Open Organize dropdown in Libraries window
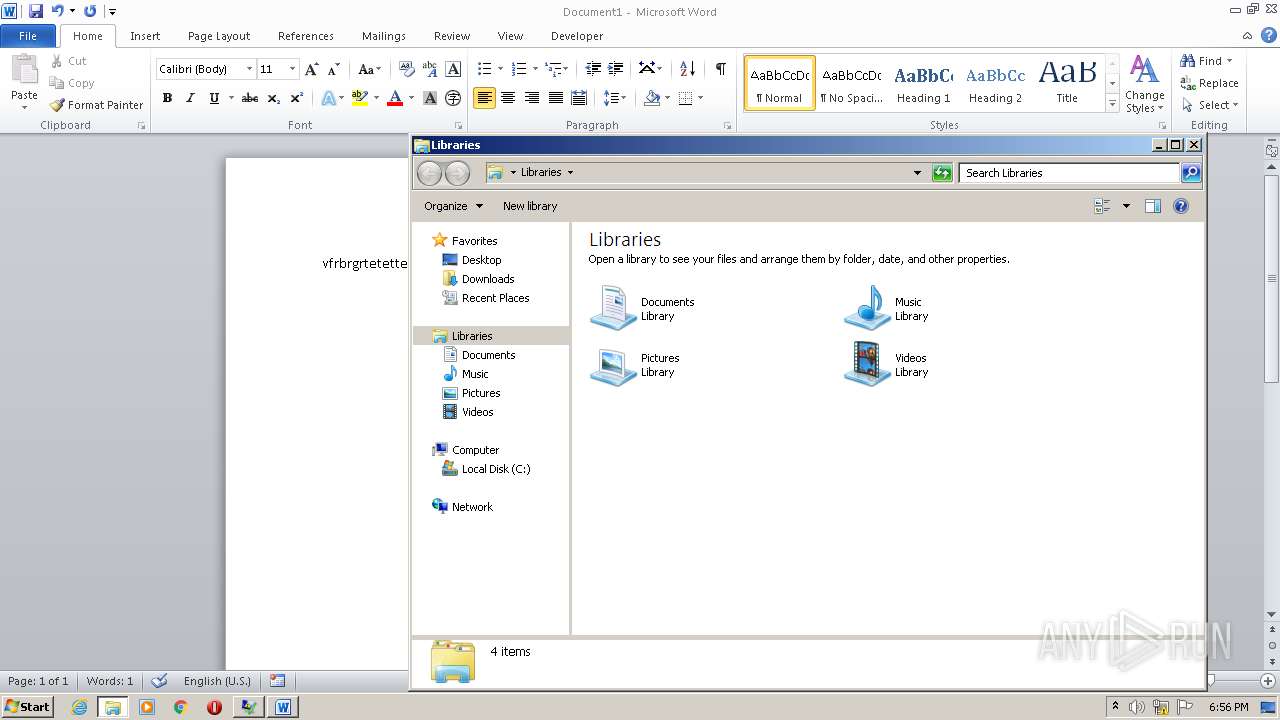Viewport: 1280px width, 720px height. [453, 206]
